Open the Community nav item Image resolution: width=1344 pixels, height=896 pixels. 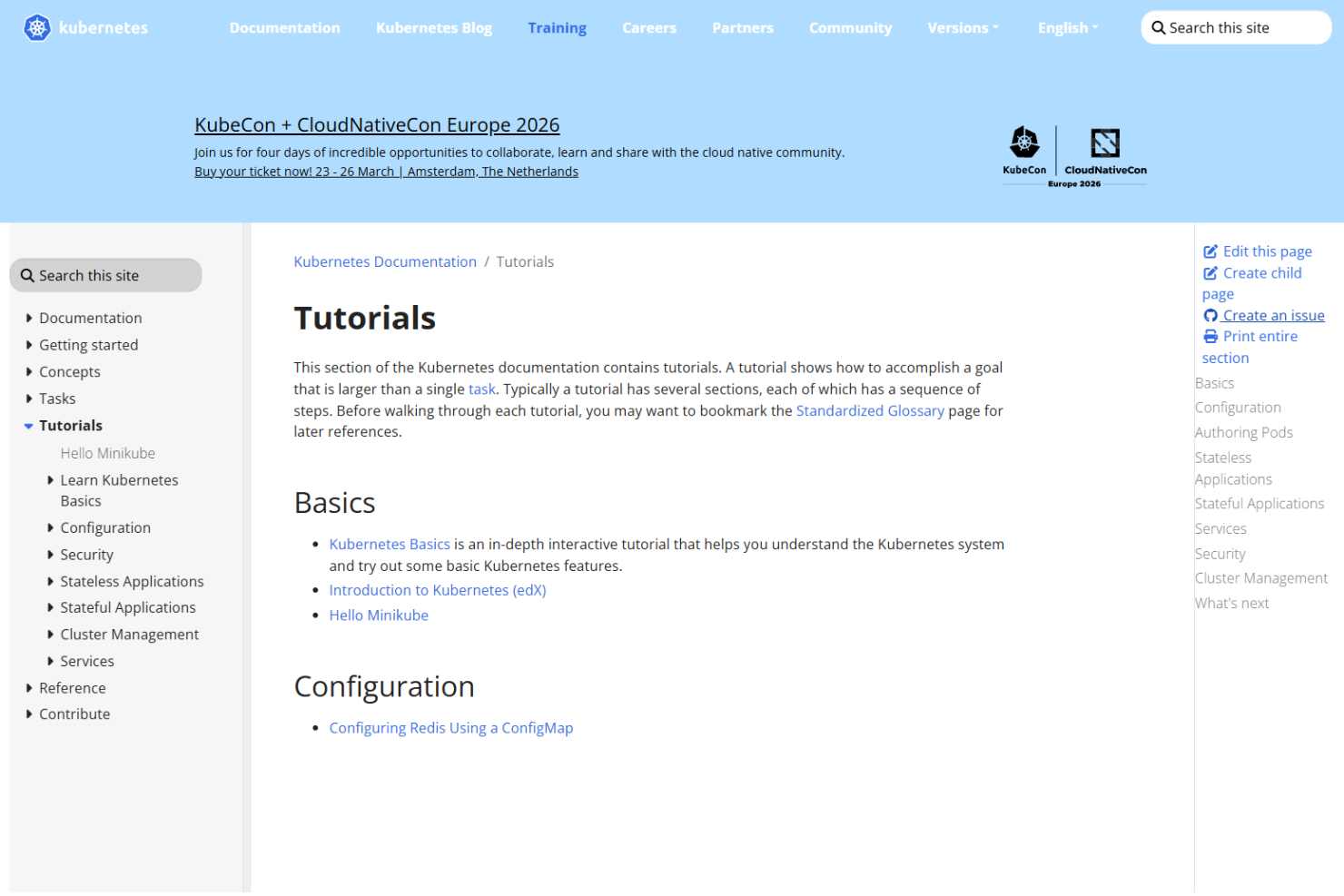coord(851,28)
